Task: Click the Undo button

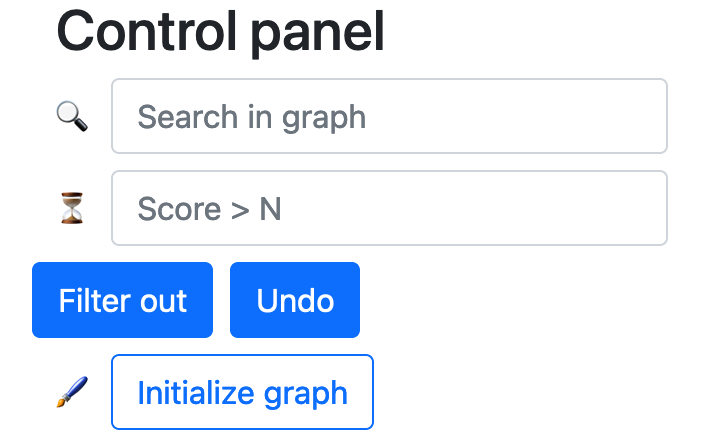Action: pos(295,300)
